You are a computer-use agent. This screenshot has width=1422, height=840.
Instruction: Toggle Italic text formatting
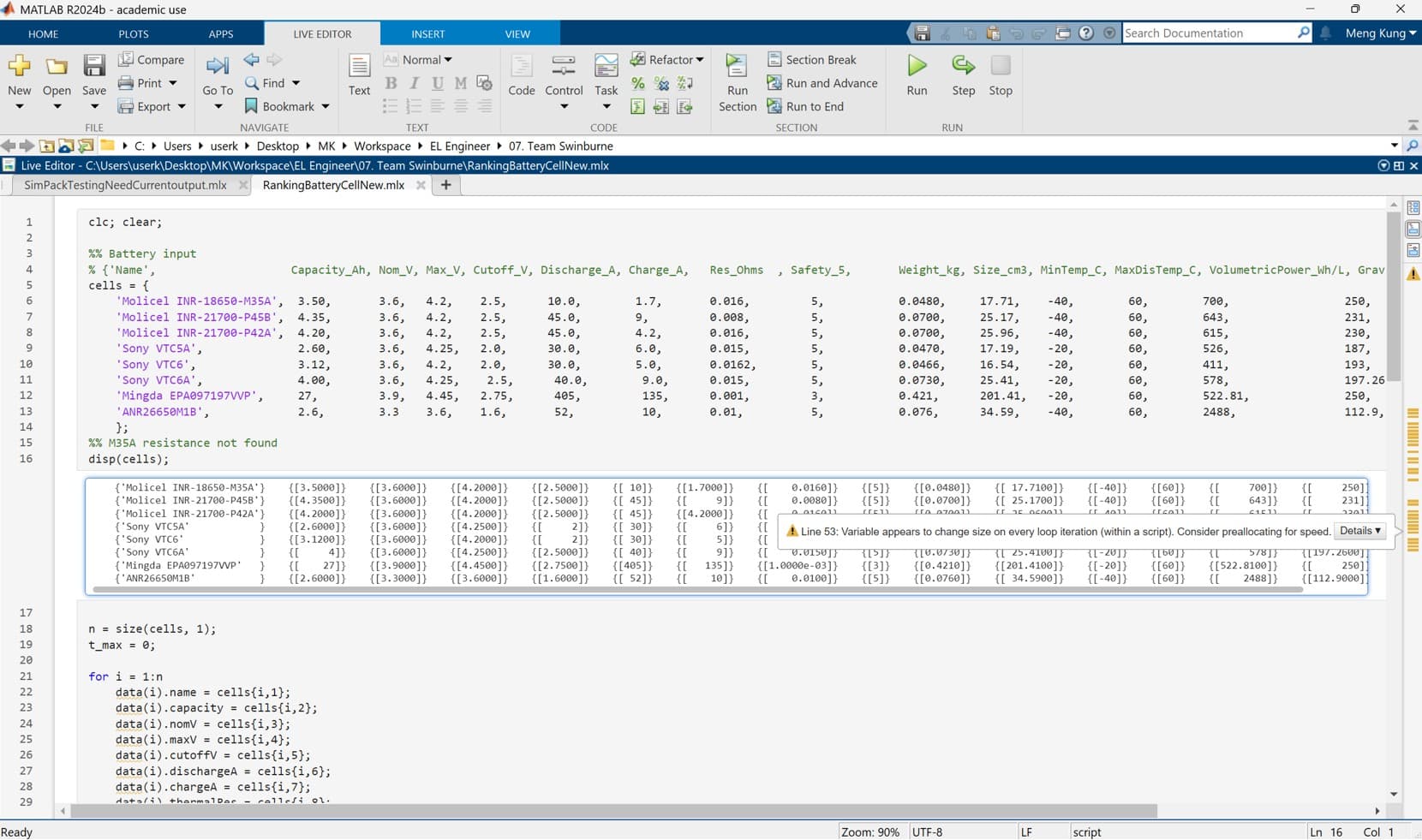click(x=414, y=83)
